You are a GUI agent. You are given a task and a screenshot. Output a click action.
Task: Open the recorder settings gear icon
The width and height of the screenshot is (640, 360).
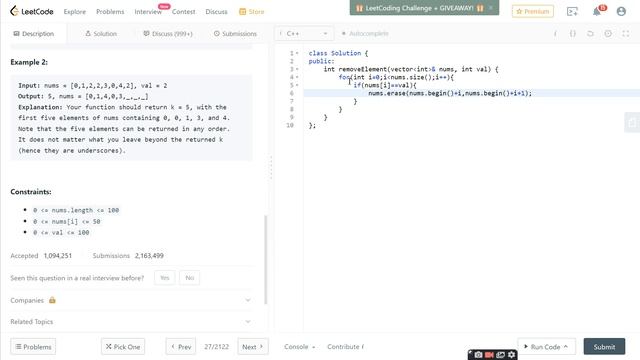[x=511, y=355]
